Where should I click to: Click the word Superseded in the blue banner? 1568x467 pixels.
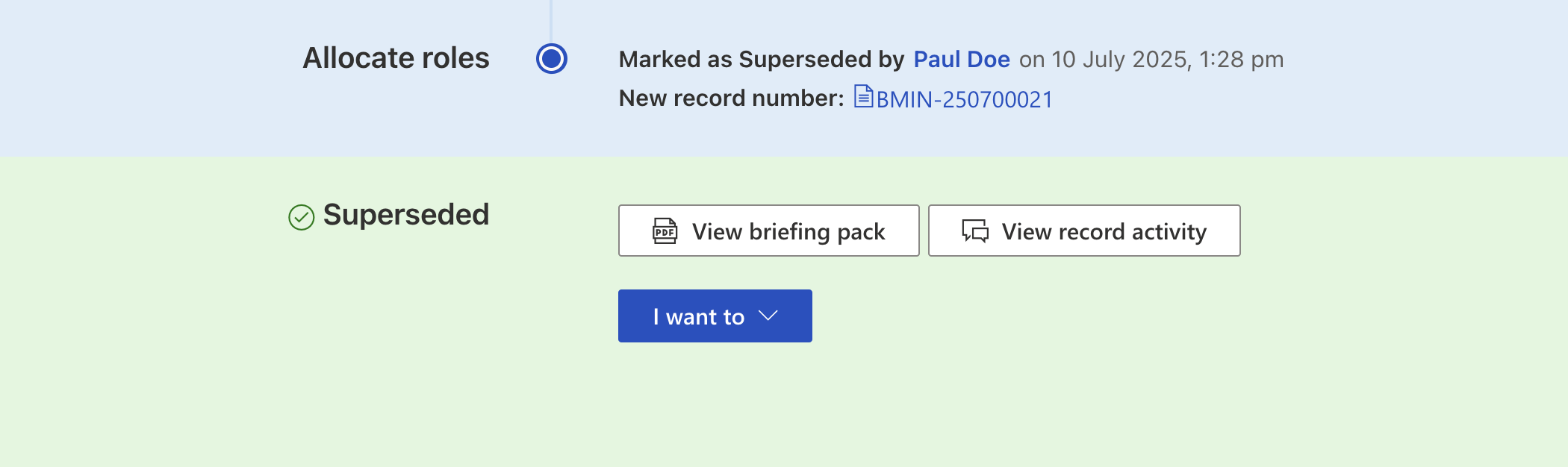[806, 59]
